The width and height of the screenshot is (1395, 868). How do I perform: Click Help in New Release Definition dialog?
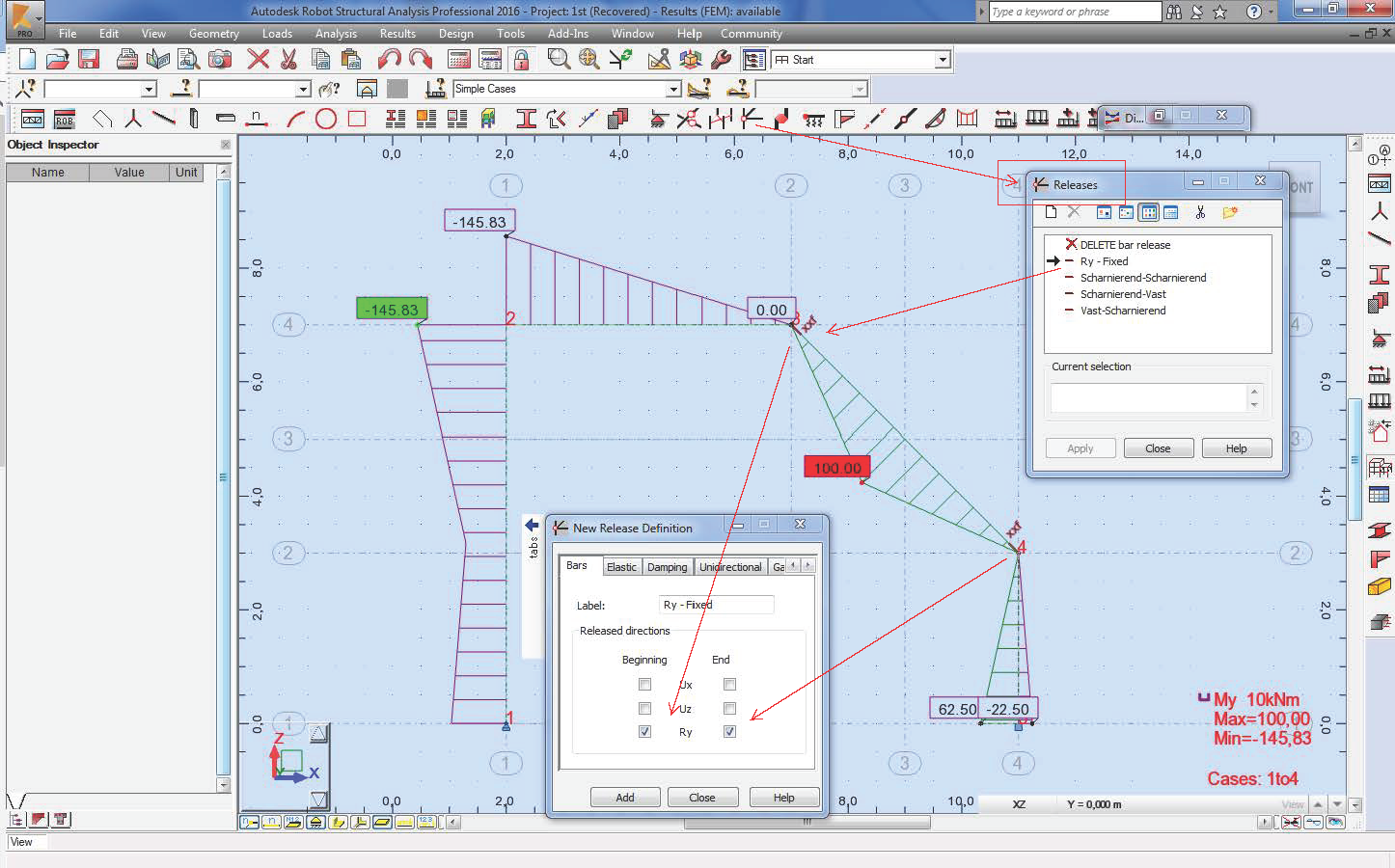coord(784,798)
